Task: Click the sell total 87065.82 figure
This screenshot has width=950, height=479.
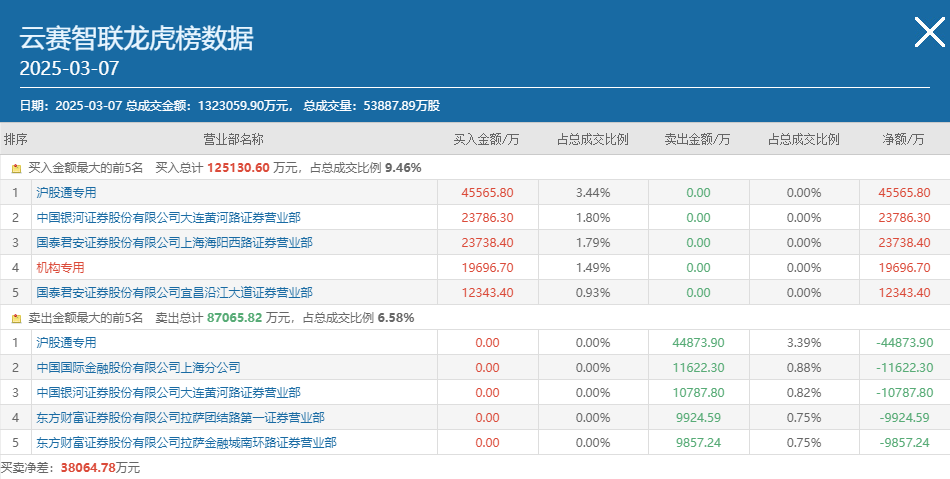Action: (x=234, y=318)
